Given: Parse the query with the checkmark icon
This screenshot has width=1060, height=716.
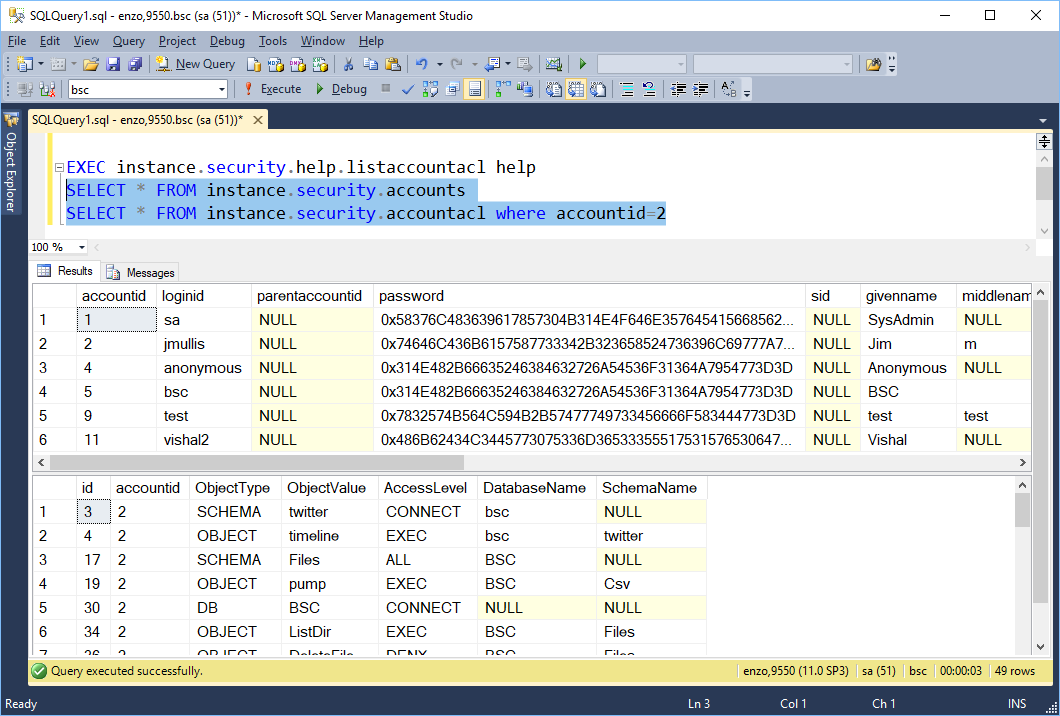Looking at the screenshot, I should pyautogui.click(x=408, y=89).
